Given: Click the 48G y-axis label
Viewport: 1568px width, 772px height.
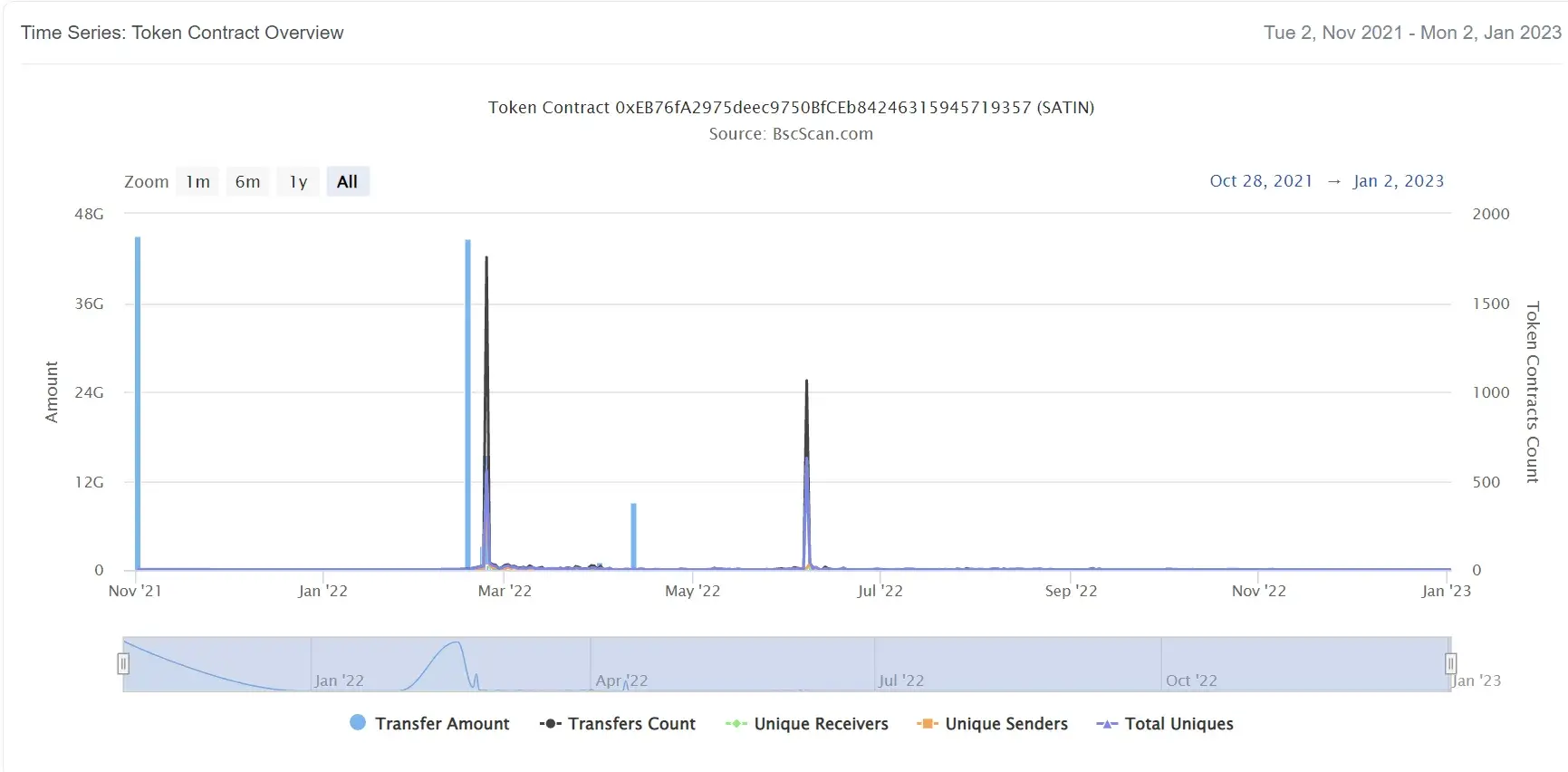Looking at the screenshot, I should coord(89,214).
